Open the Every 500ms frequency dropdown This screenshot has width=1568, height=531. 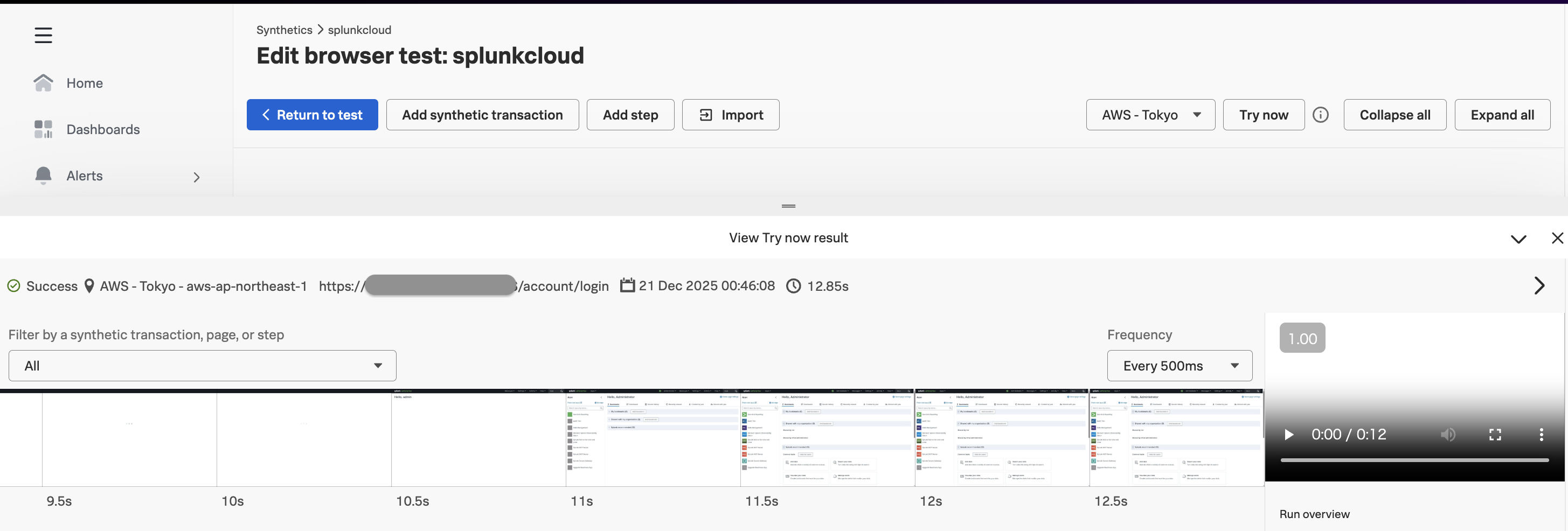pos(1179,366)
